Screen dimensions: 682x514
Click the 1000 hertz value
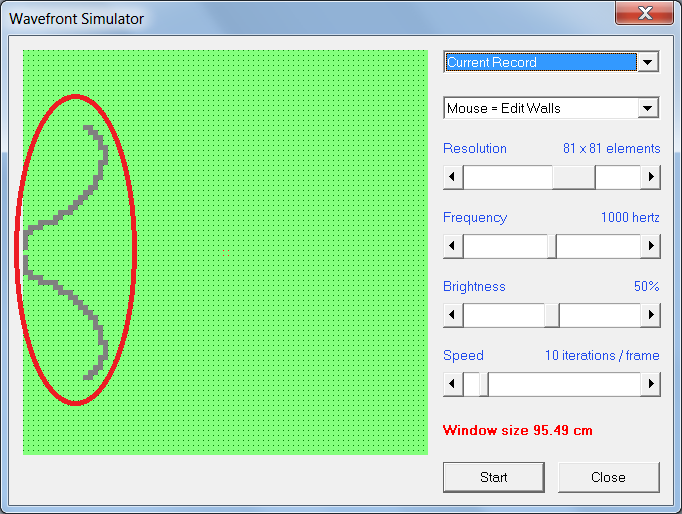tap(630, 217)
